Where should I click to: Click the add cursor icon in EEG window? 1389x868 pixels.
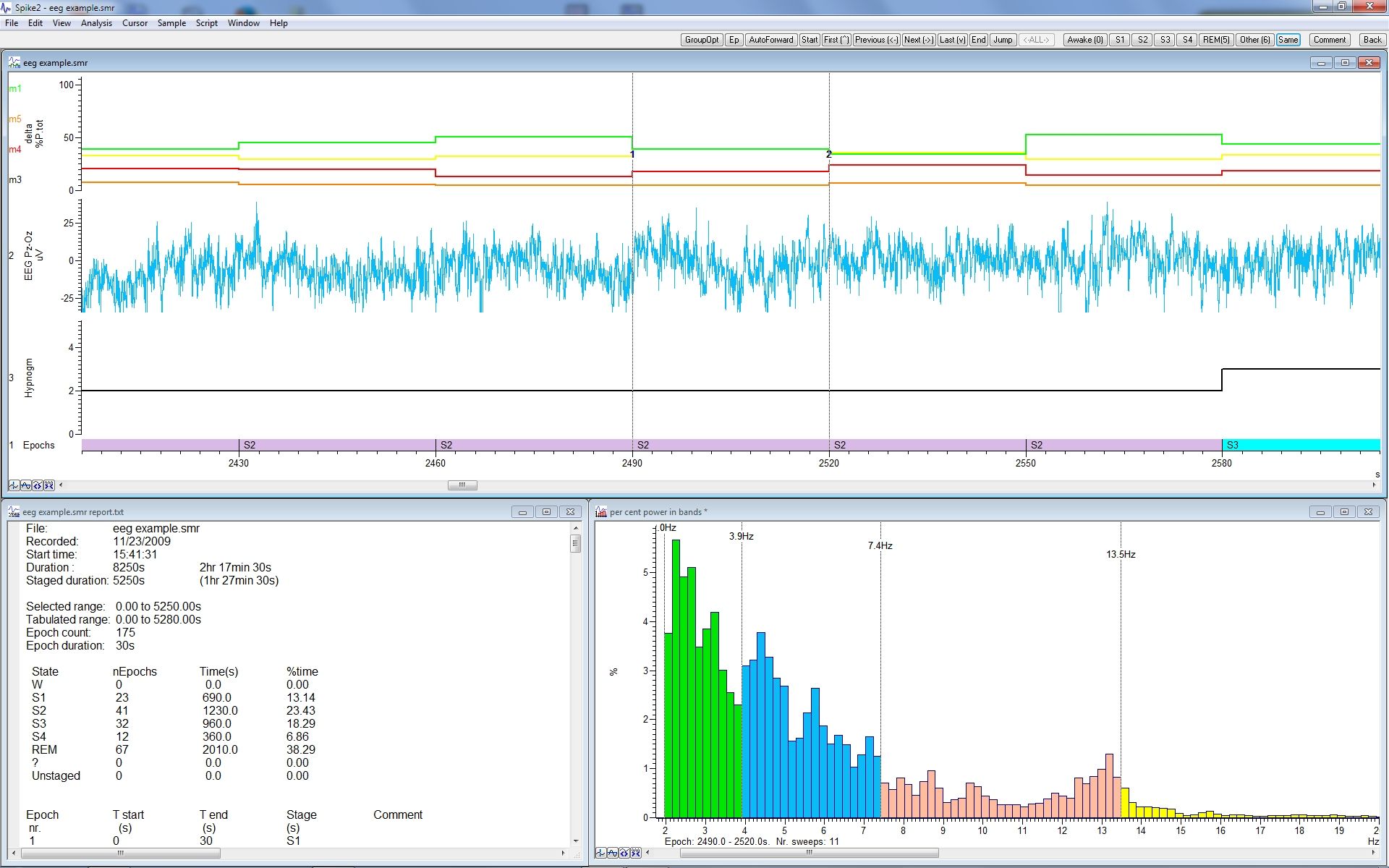(x=14, y=485)
